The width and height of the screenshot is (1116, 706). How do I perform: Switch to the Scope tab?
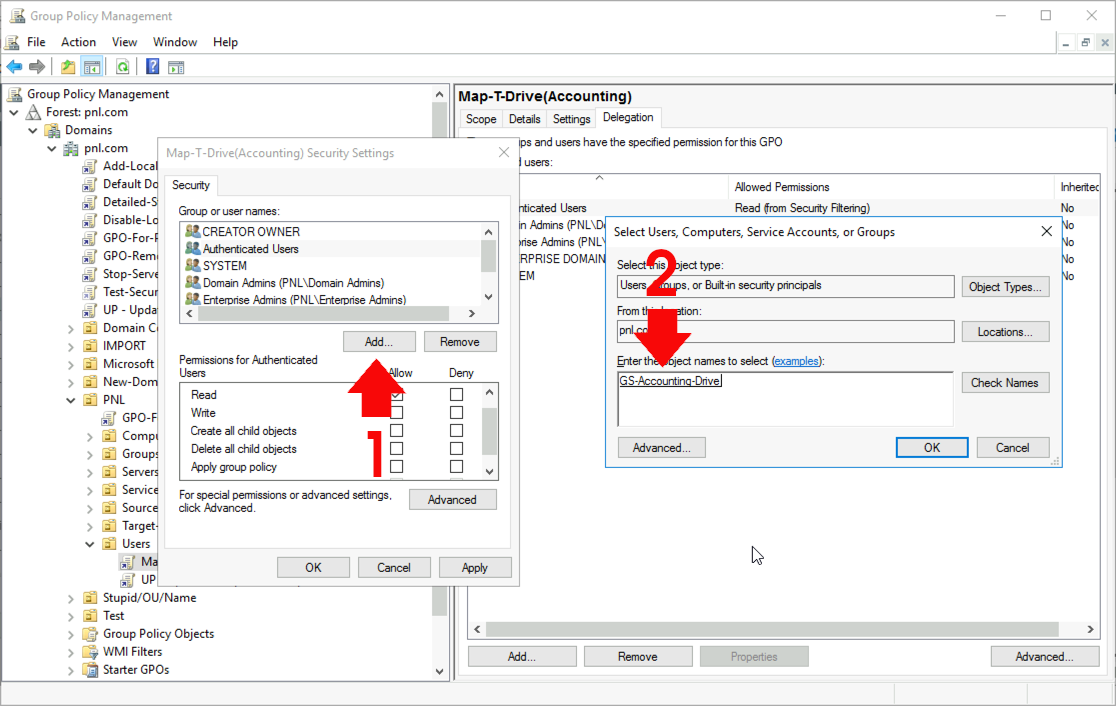(480, 118)
